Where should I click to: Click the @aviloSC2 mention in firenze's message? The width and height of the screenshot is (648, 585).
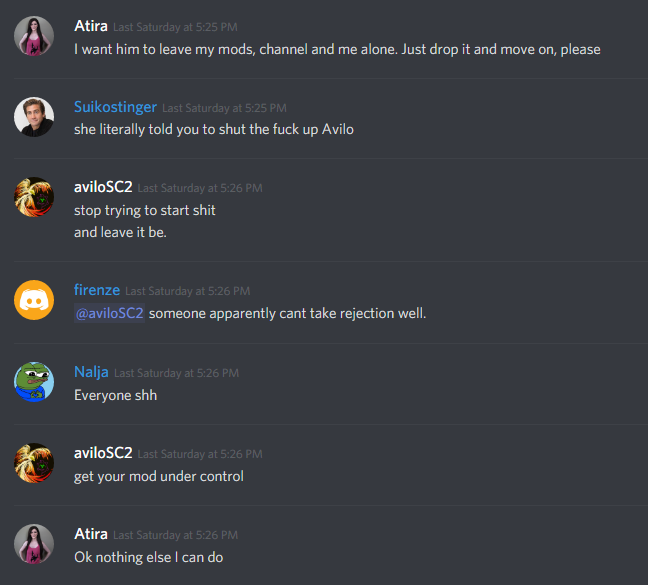coord(110,313)
